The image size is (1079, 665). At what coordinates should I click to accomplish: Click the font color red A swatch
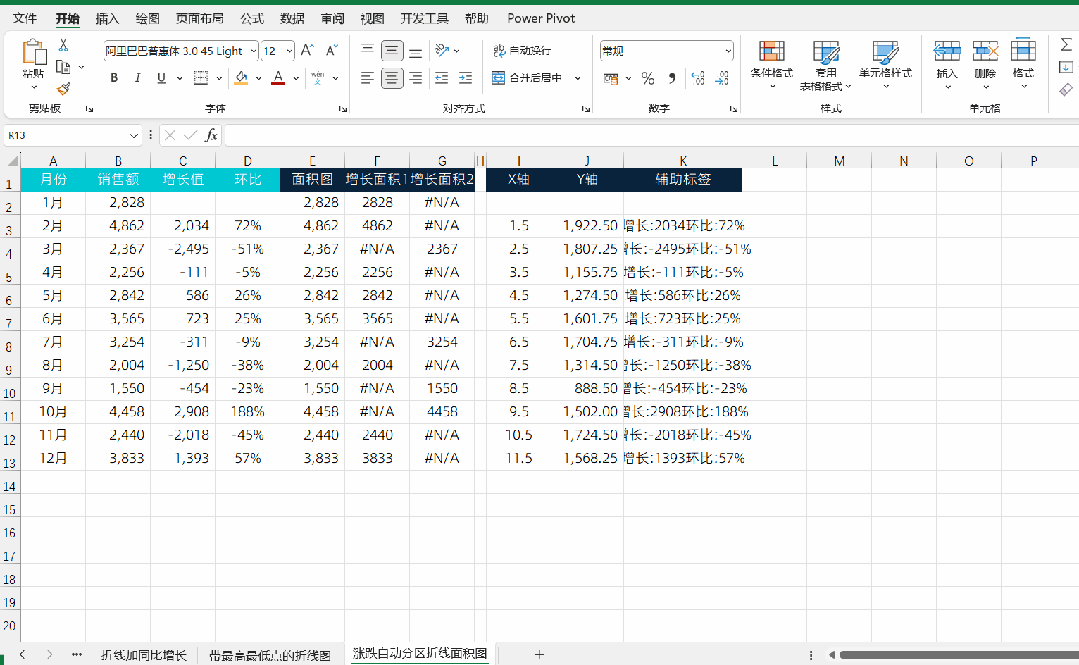tap(278, 78)
